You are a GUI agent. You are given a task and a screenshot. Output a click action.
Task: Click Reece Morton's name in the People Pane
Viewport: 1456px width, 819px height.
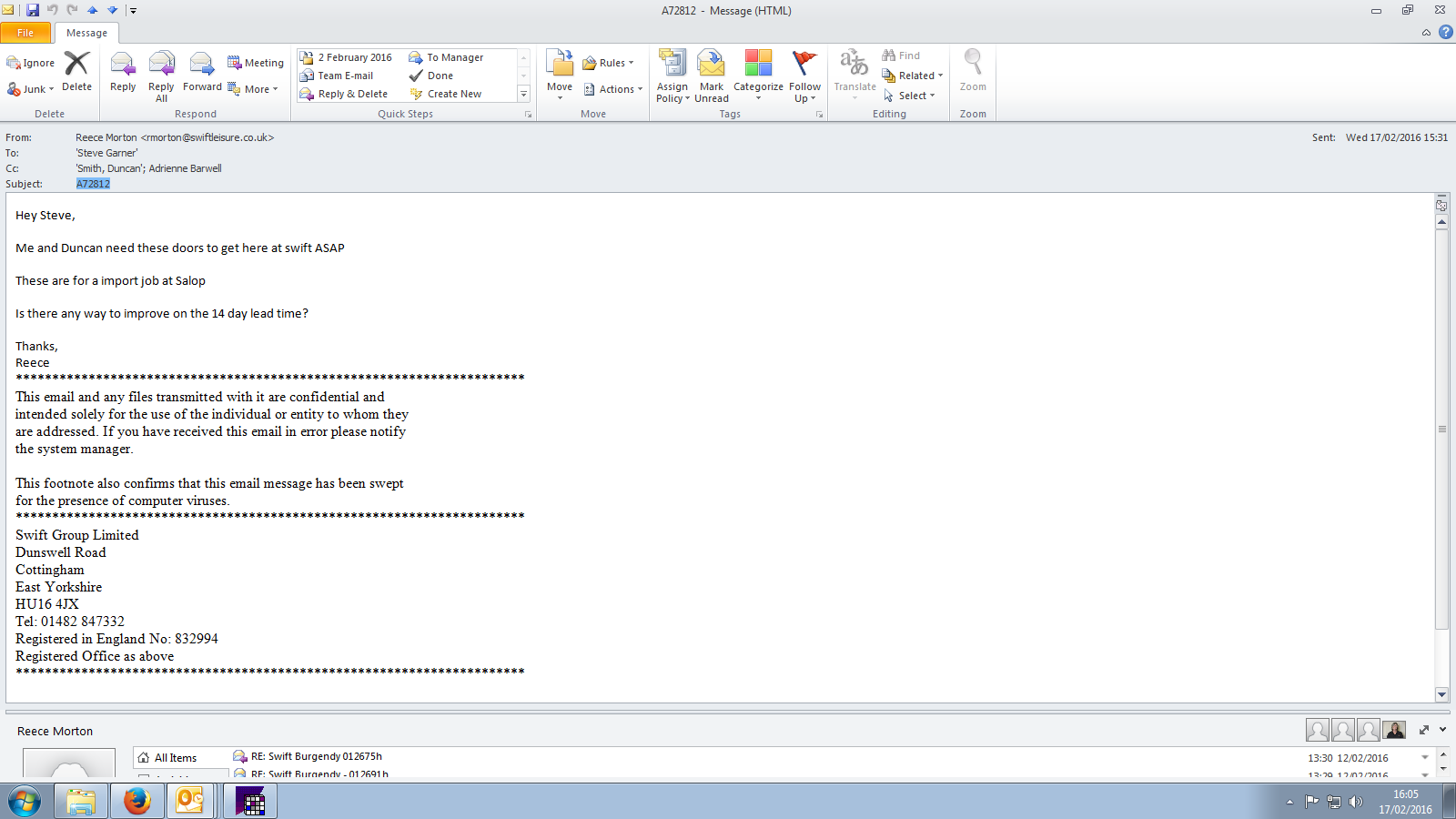pos(55,731)
